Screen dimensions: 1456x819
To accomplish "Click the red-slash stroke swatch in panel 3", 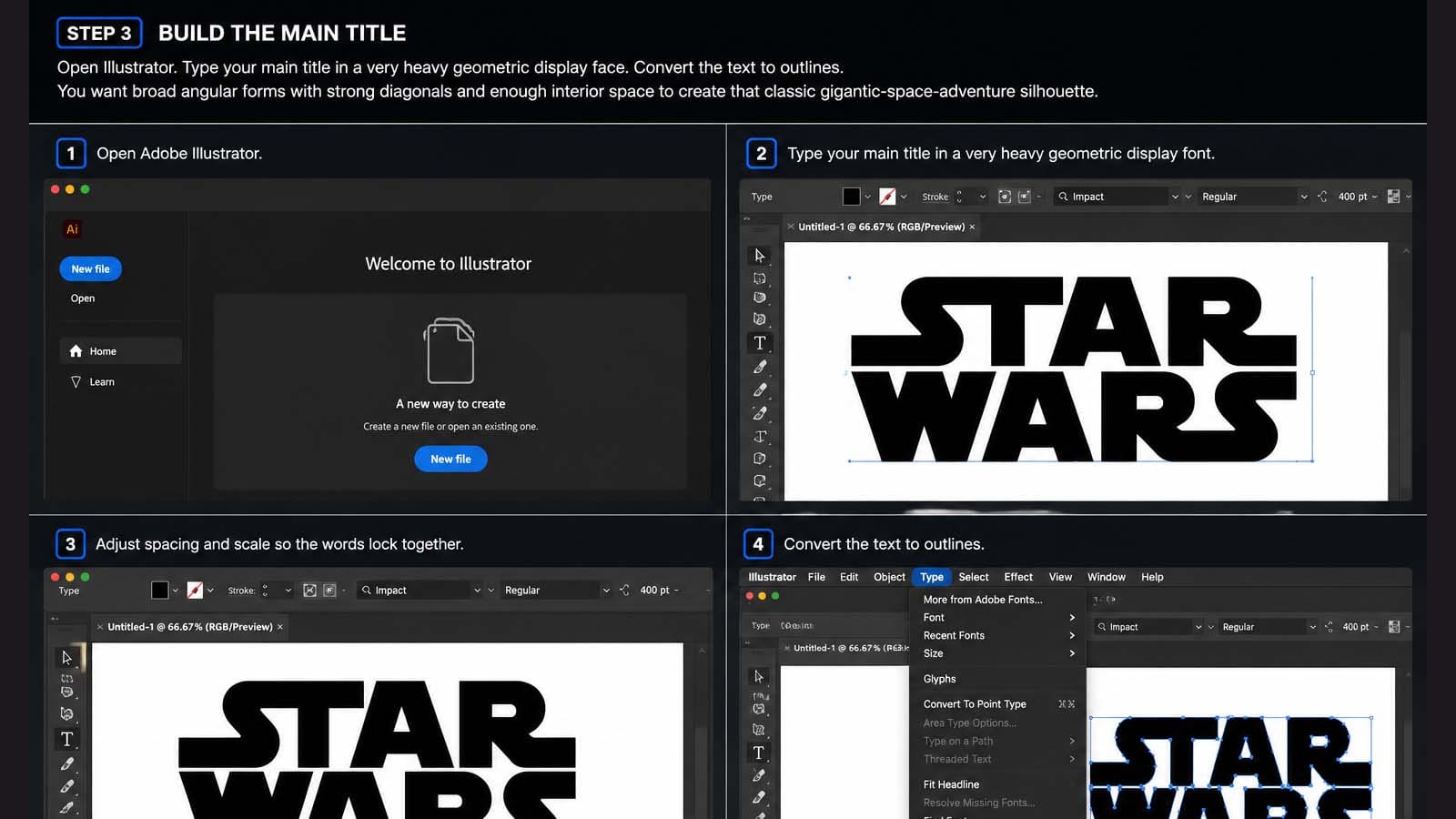I will coord(195,591).
